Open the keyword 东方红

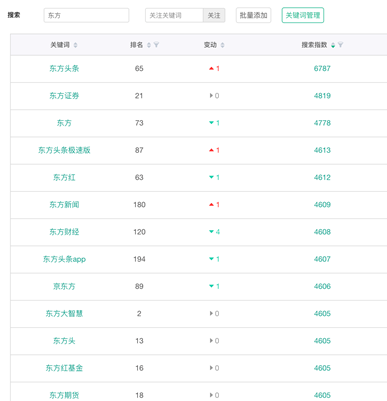pyautogui.click(x=64, y=178)
